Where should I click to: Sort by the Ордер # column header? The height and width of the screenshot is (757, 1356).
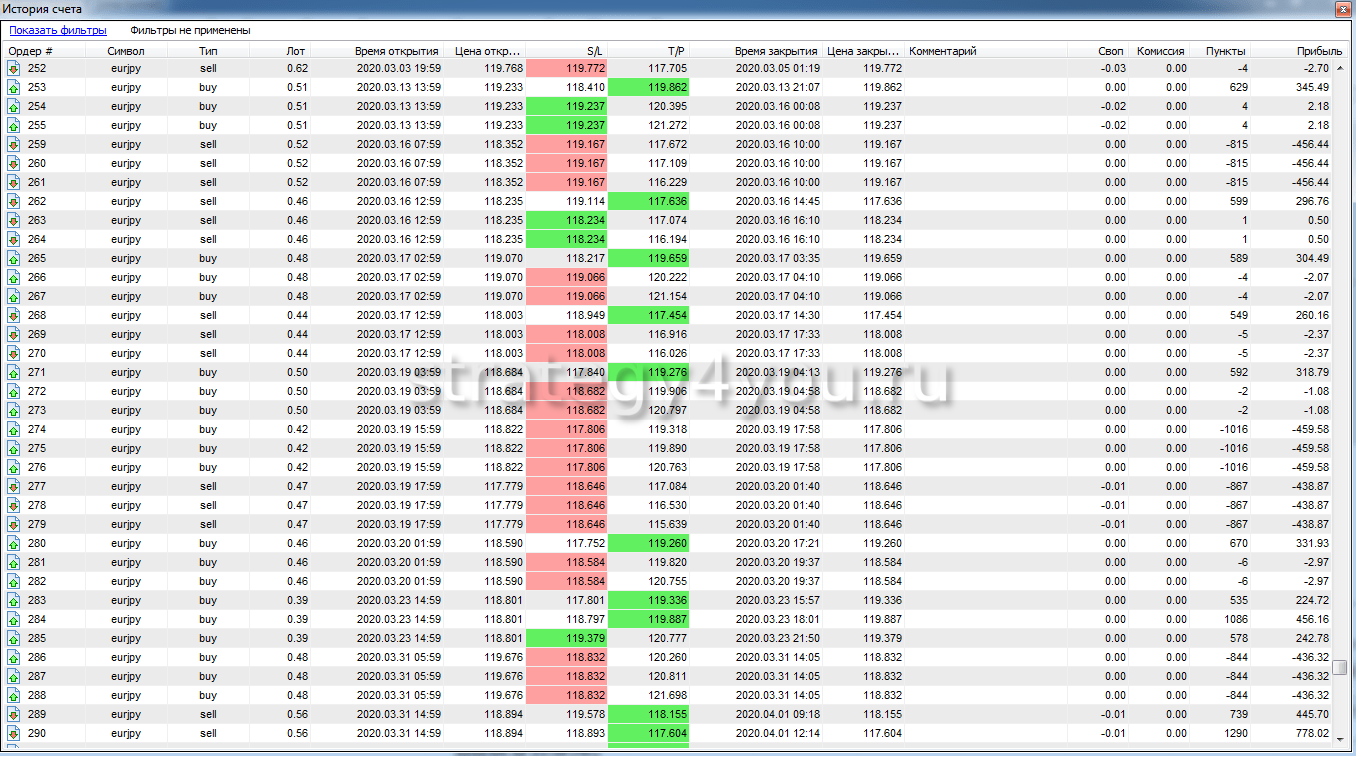[x=32, y=50]
